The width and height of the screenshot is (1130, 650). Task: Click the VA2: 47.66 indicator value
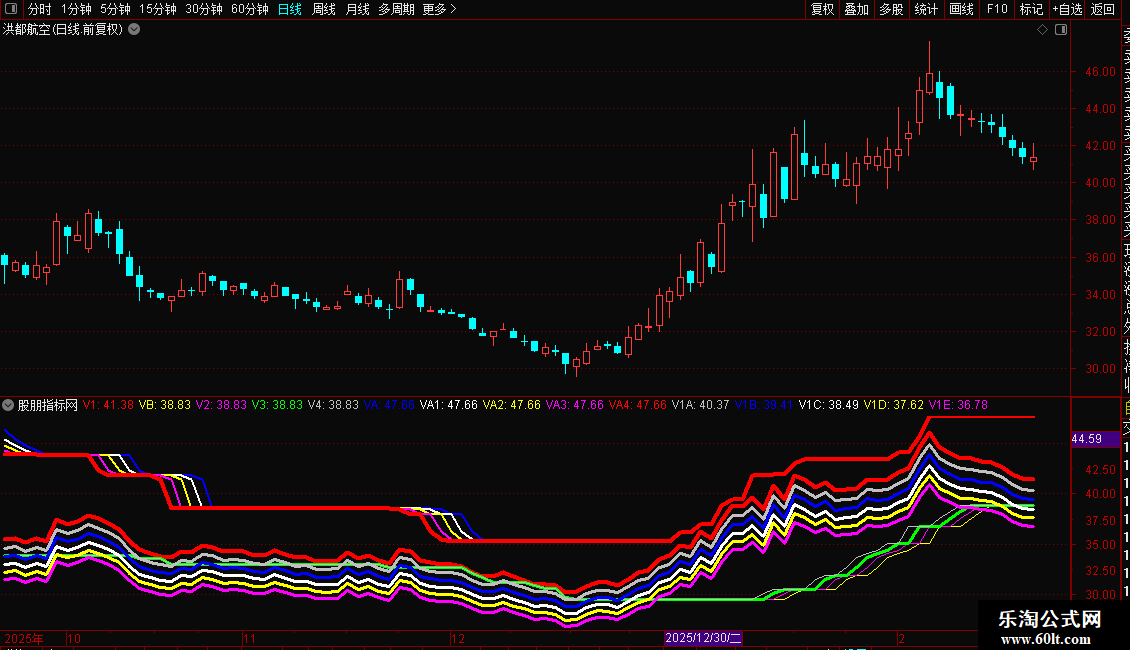[512, 405]
